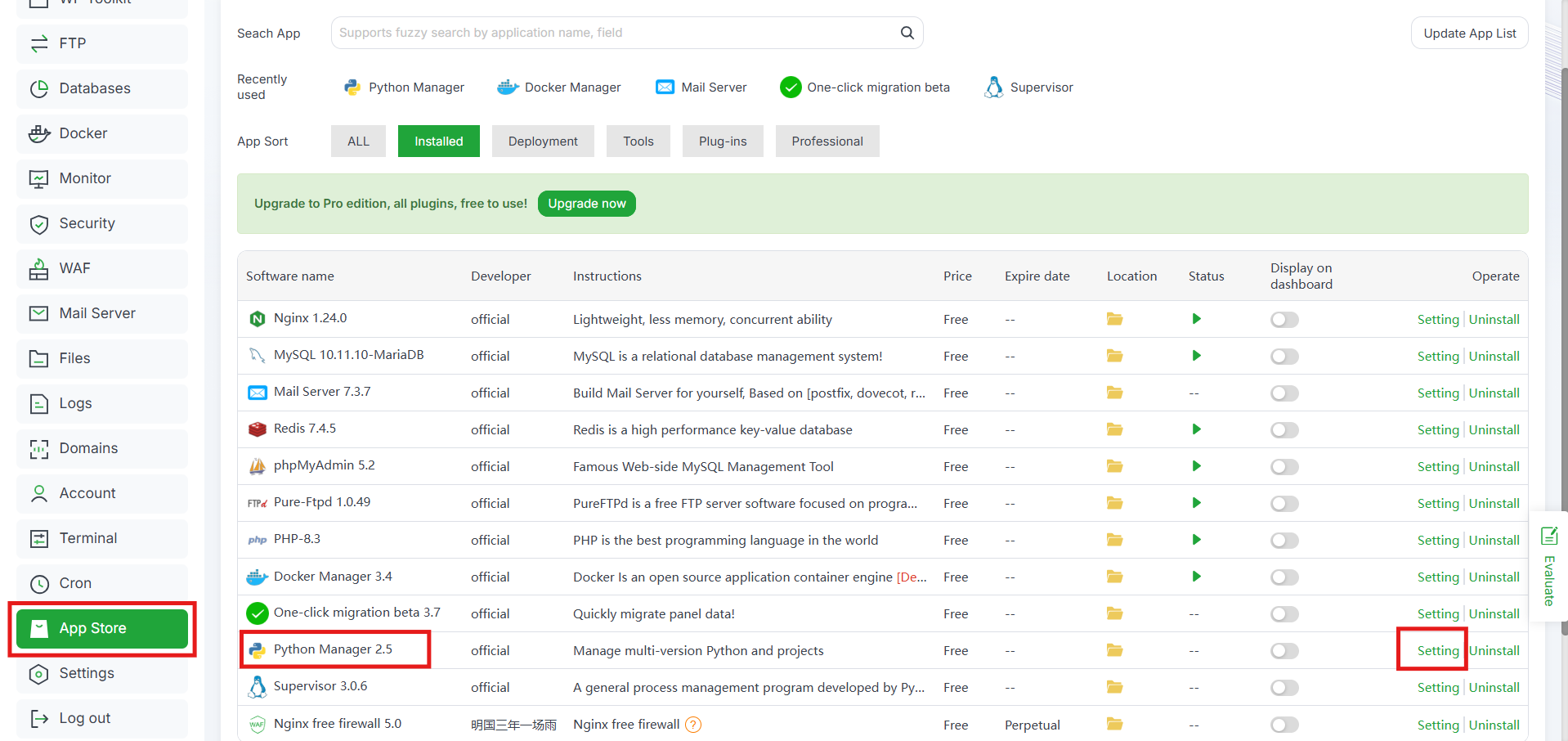Click Pure-Ftpd folder location icon
The image size is (1568, 741).
[1114, 503]
